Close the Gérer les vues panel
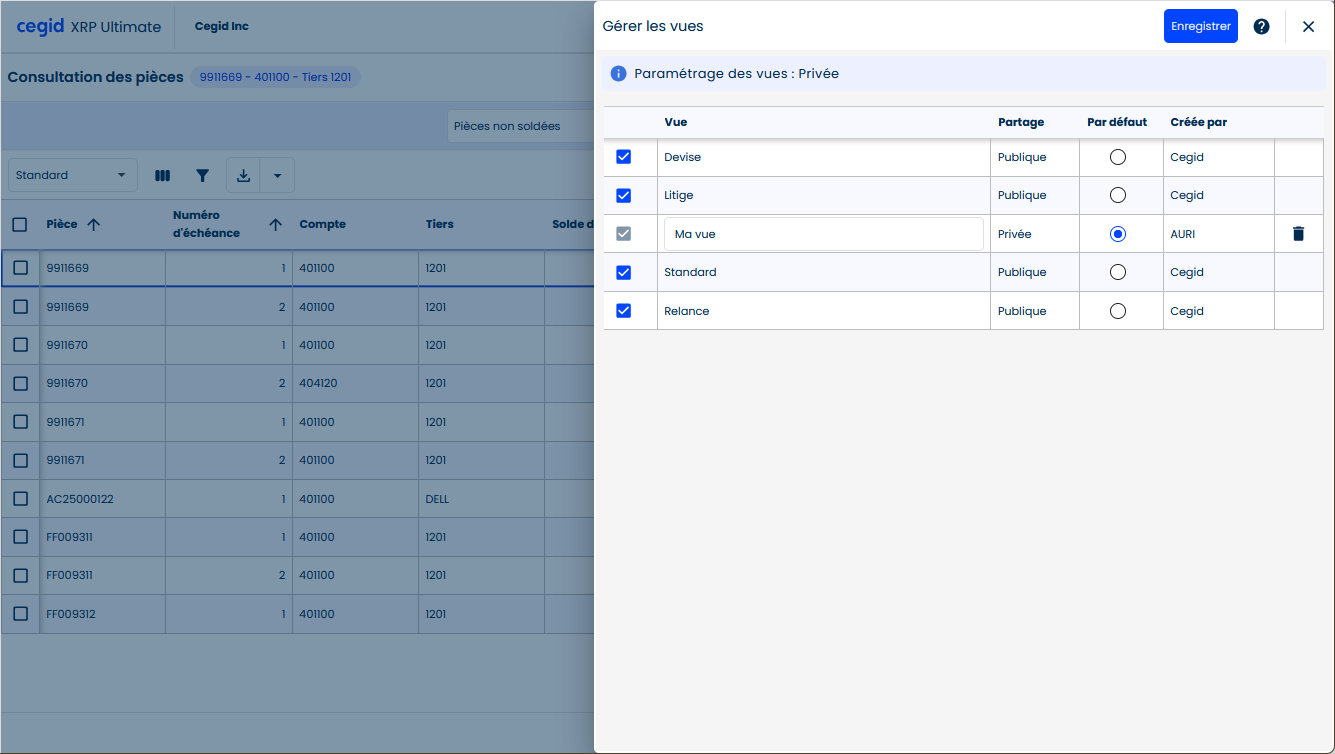 tap(1308, 27)
